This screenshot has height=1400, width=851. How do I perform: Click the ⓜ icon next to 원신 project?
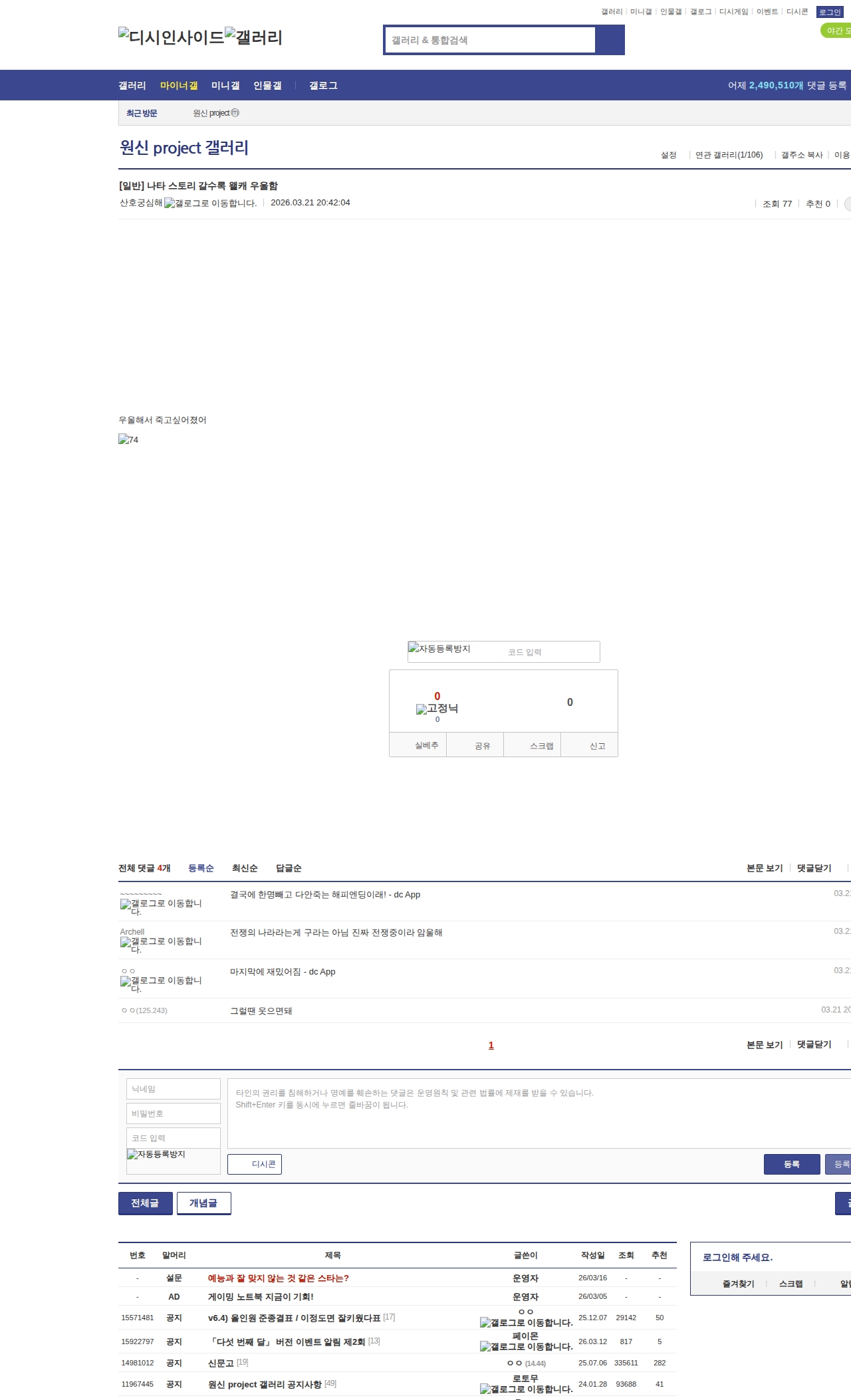(x=235, y=113)
